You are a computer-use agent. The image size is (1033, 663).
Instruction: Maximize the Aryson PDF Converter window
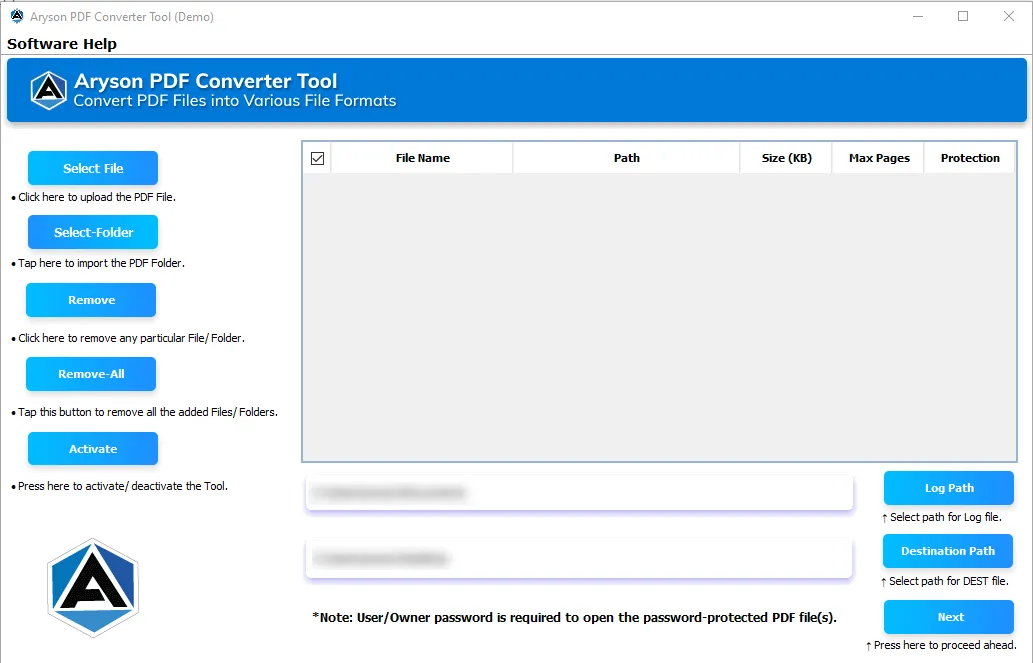coord(963,16)
